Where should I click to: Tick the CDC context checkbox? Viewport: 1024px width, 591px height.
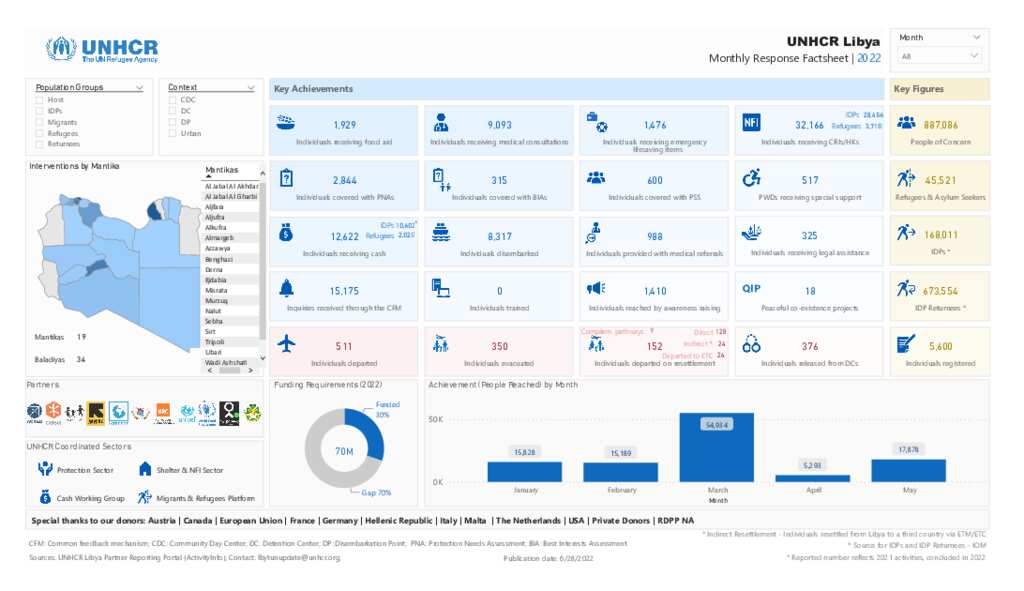172,100
